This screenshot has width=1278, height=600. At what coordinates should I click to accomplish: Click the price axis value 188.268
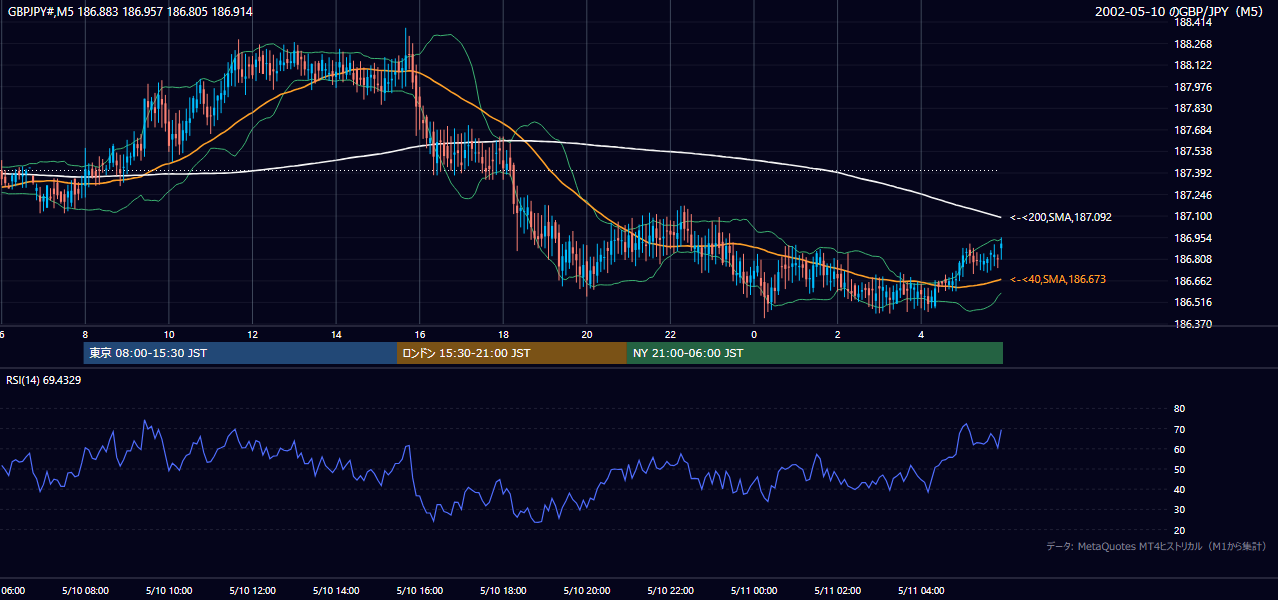pyautogui.click(x=1193, y=44)
